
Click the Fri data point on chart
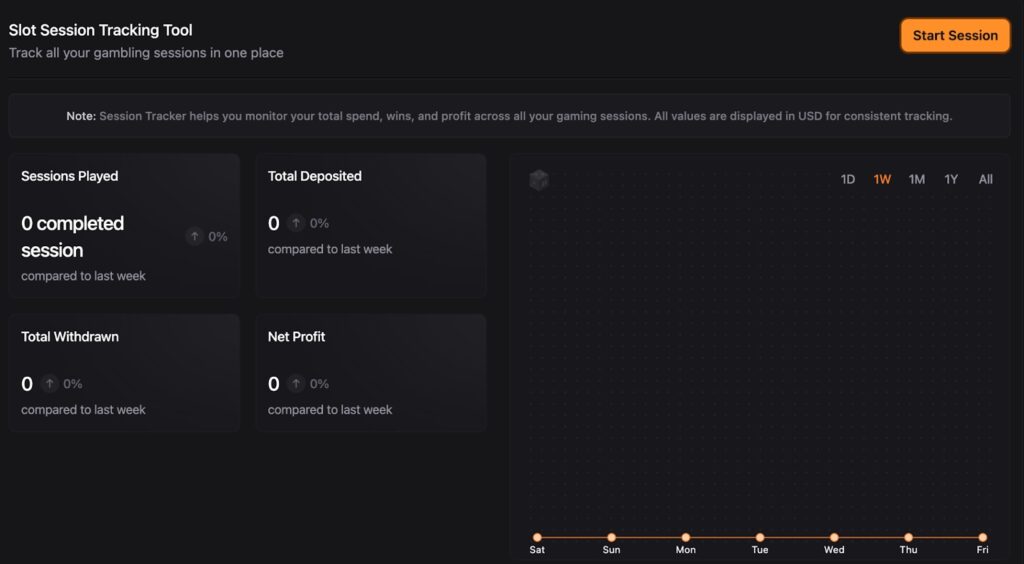(983, 537)
